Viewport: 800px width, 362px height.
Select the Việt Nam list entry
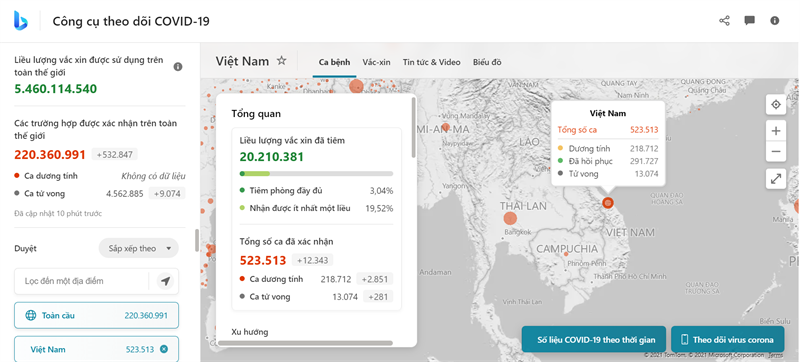96,349
